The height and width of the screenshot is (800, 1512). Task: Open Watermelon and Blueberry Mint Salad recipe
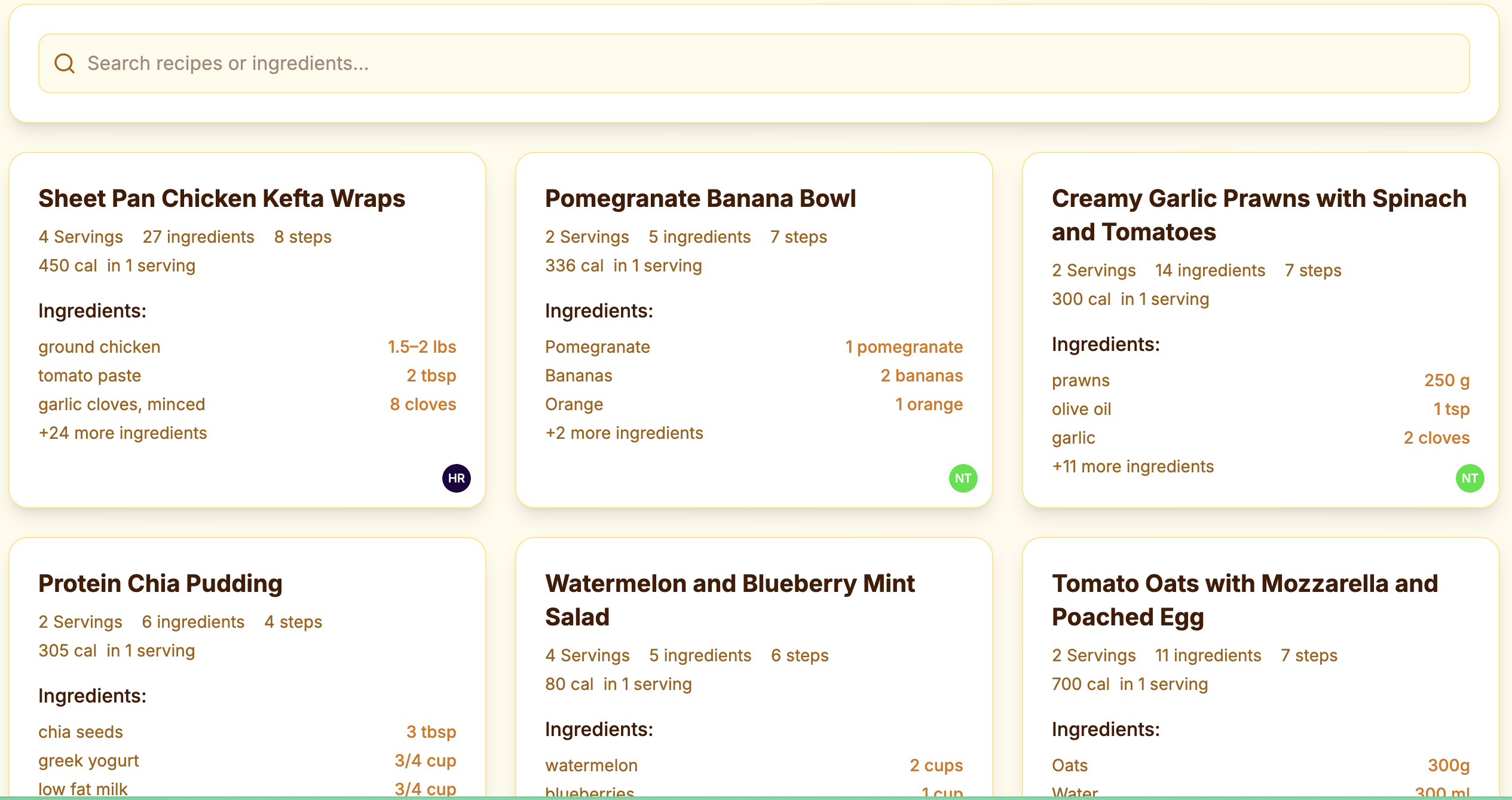click(729, 600)
